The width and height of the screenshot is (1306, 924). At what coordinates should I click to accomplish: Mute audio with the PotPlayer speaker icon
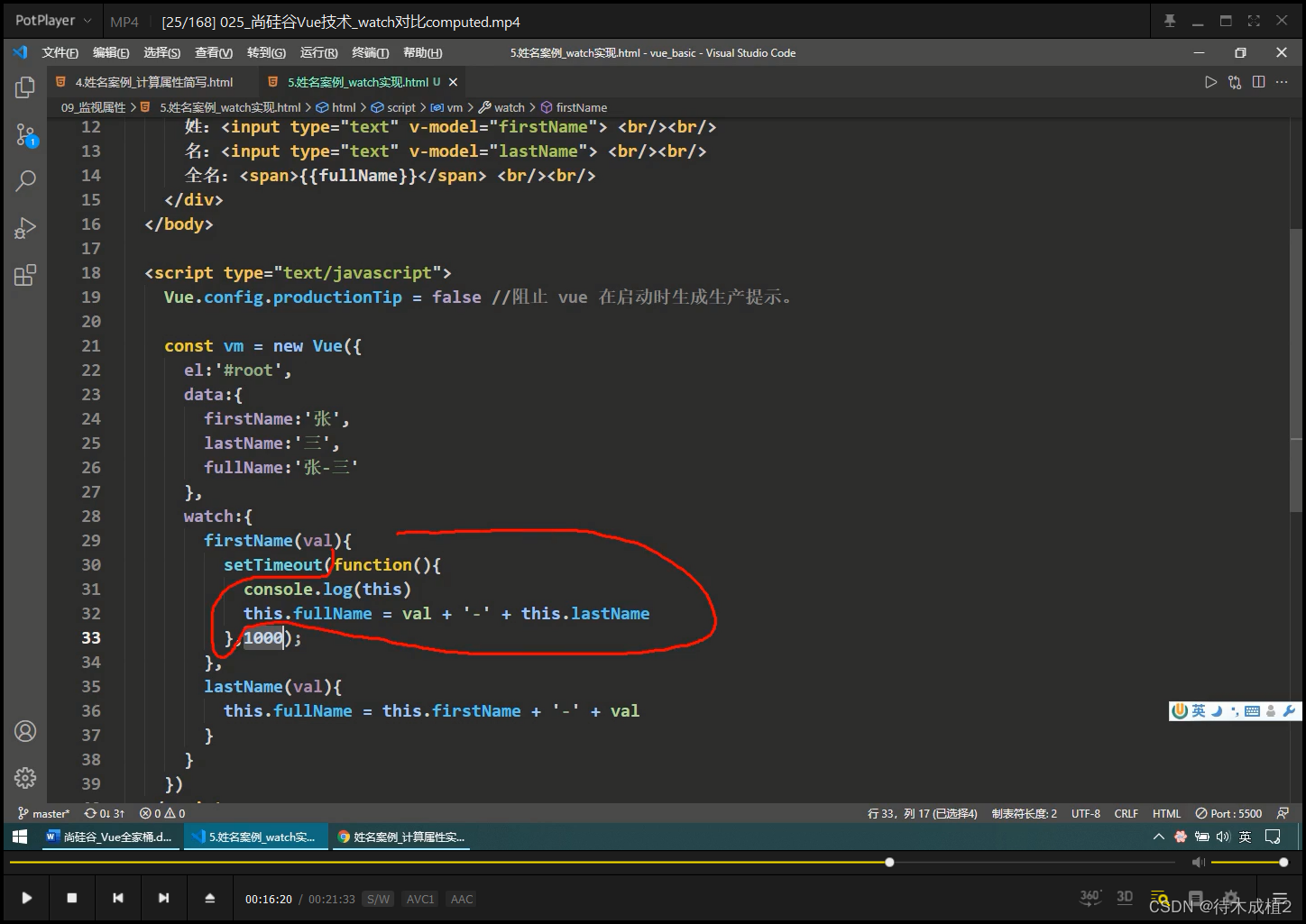pos(1198,863)
